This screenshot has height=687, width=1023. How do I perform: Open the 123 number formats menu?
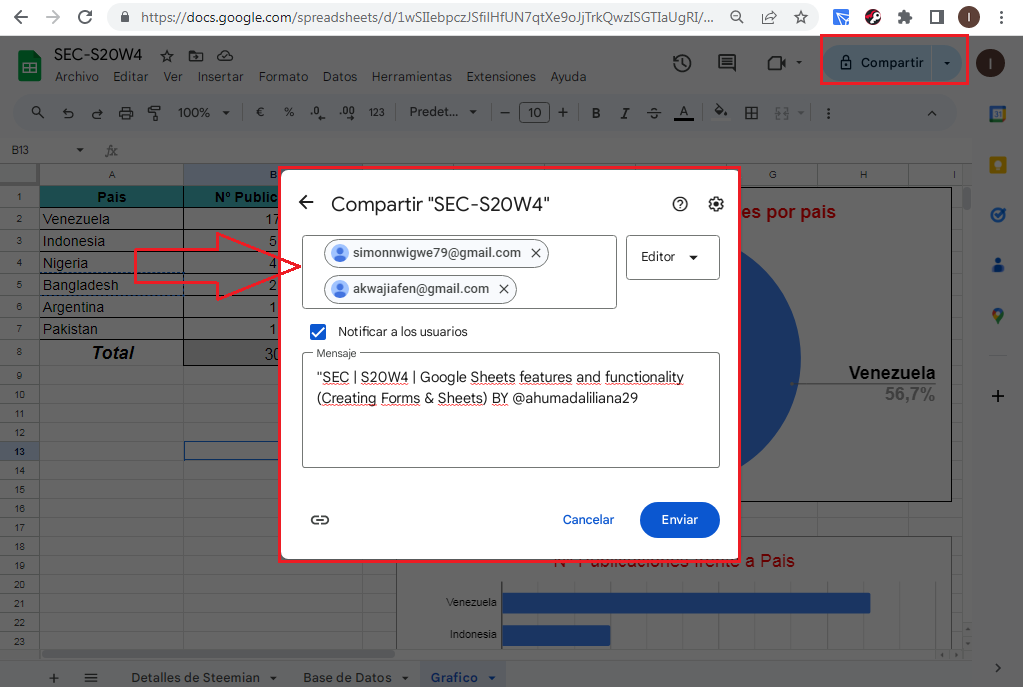[x=376, y=112]
